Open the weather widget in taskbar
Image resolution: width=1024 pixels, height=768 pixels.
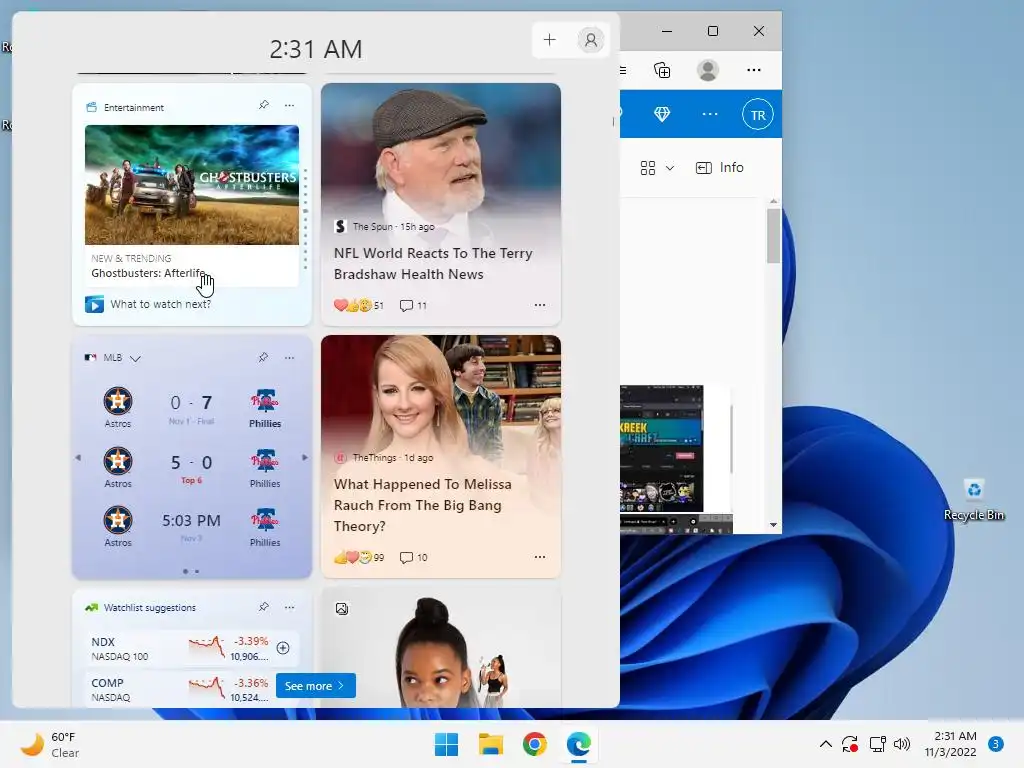tap(50, 744)
